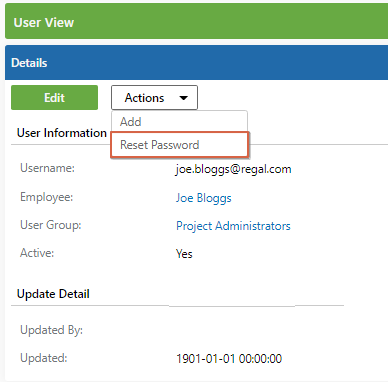The width and height of the screenshot is (388, 382).
Task: Click the blue Details panel header
Action: pyautogui.click(x=197, y=63)
